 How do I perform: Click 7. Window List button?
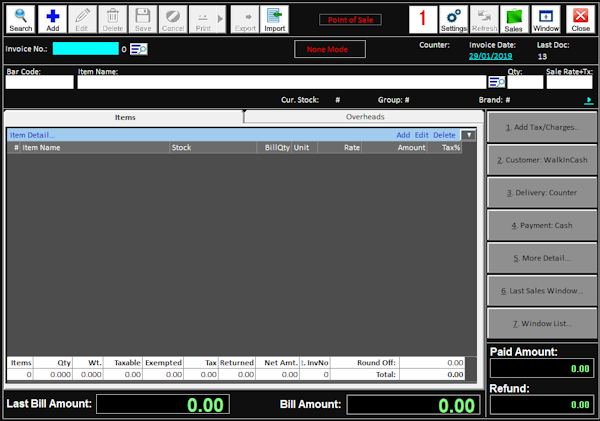pyautogui.click(x=542, y=324)
